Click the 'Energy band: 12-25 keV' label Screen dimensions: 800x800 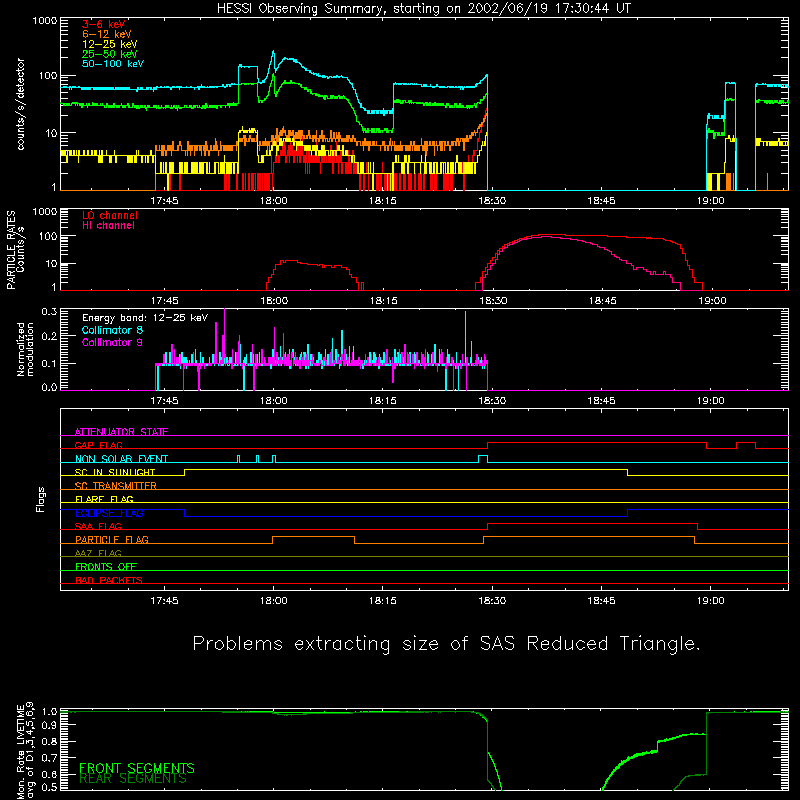click(x=145, y=318)
